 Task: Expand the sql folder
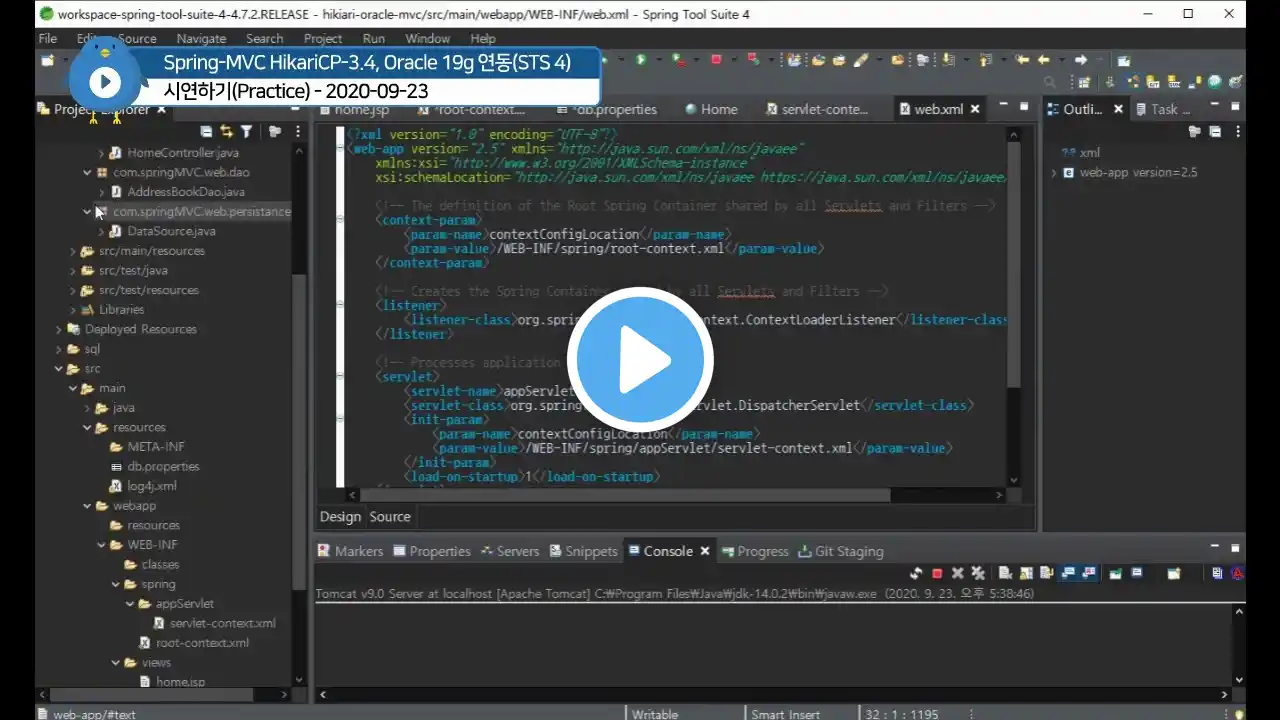point(59,349)
